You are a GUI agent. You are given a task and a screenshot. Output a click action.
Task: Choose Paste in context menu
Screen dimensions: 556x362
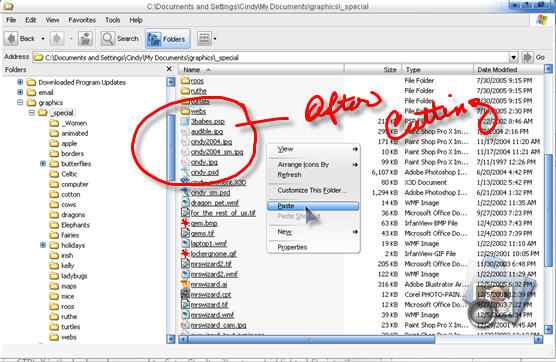click(313, 206)
